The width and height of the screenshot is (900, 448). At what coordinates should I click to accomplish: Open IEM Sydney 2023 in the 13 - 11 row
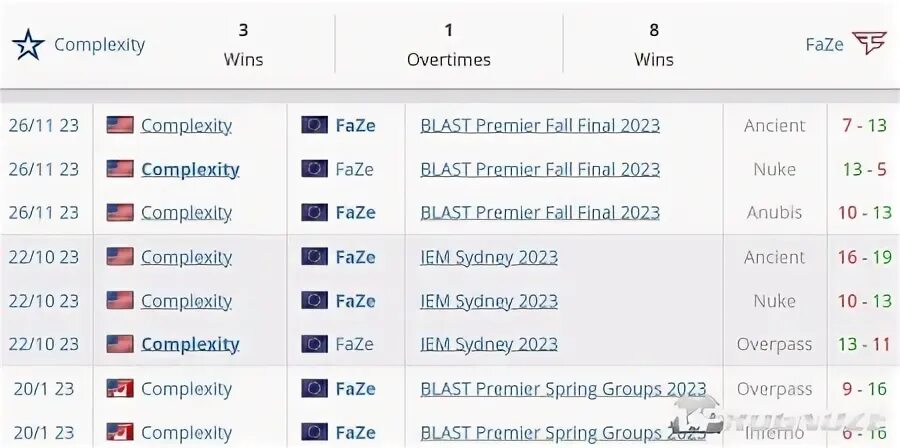[489, 344]
